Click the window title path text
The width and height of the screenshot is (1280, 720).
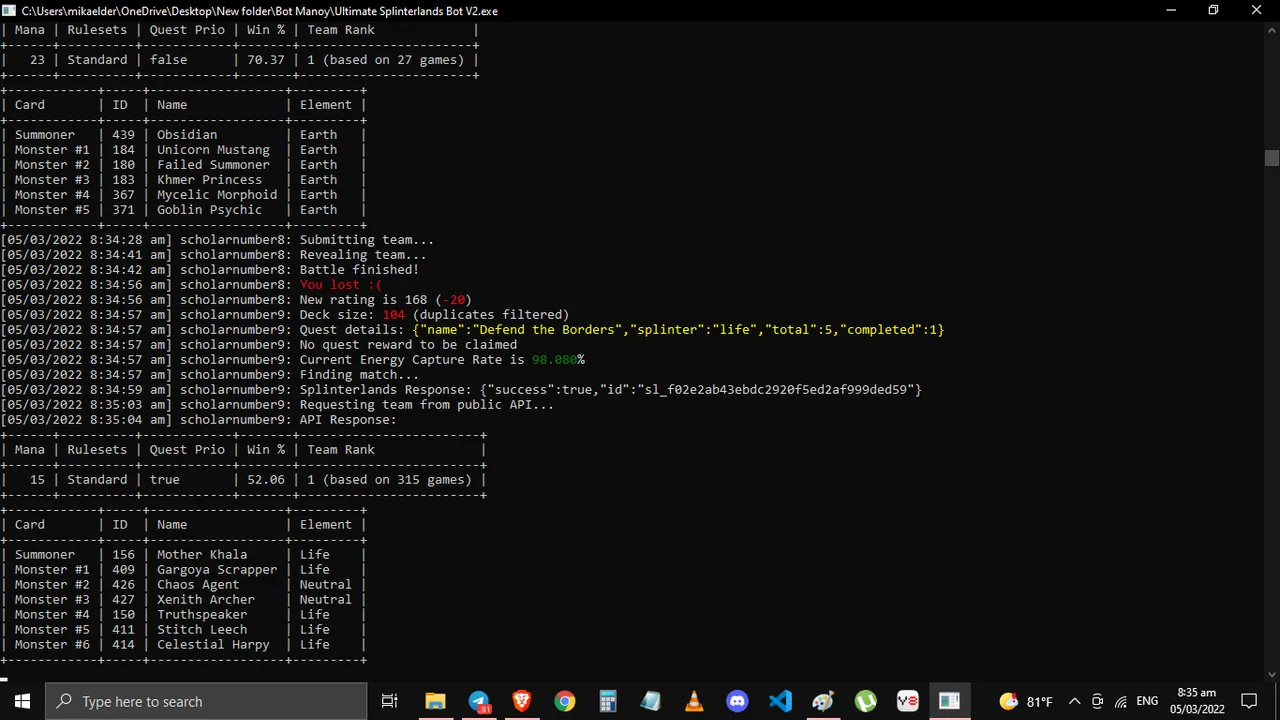[x=260, y=11]
